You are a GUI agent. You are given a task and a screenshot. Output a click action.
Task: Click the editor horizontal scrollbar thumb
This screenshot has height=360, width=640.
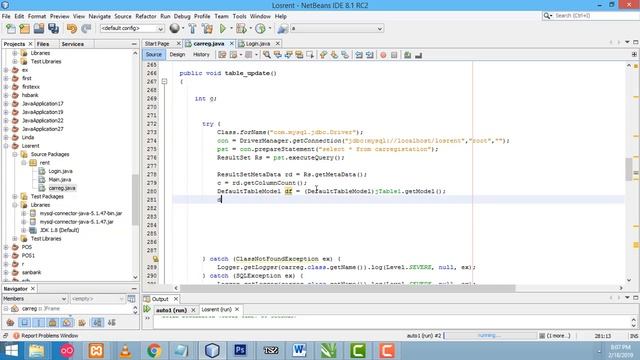348,288
